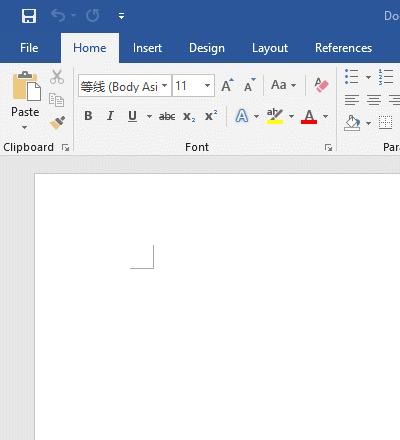Select the Format Painter brush

57,122
